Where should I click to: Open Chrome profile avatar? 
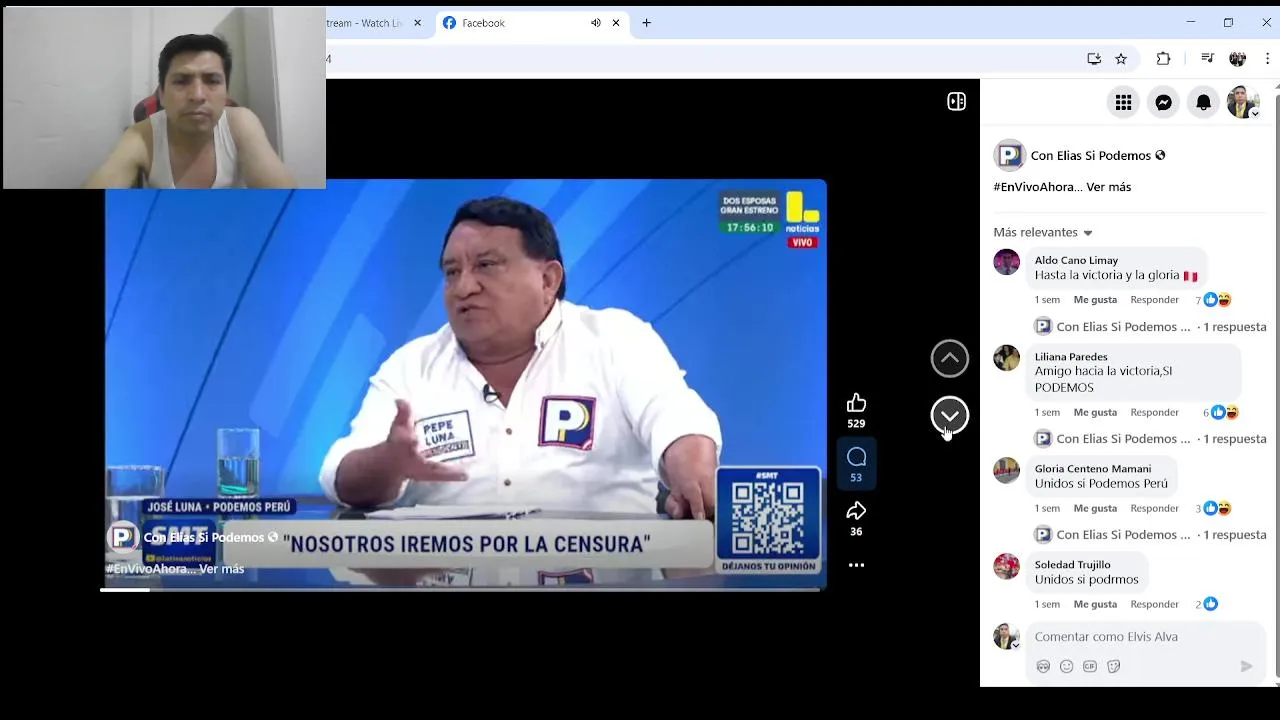click(x=1238, y=59)
